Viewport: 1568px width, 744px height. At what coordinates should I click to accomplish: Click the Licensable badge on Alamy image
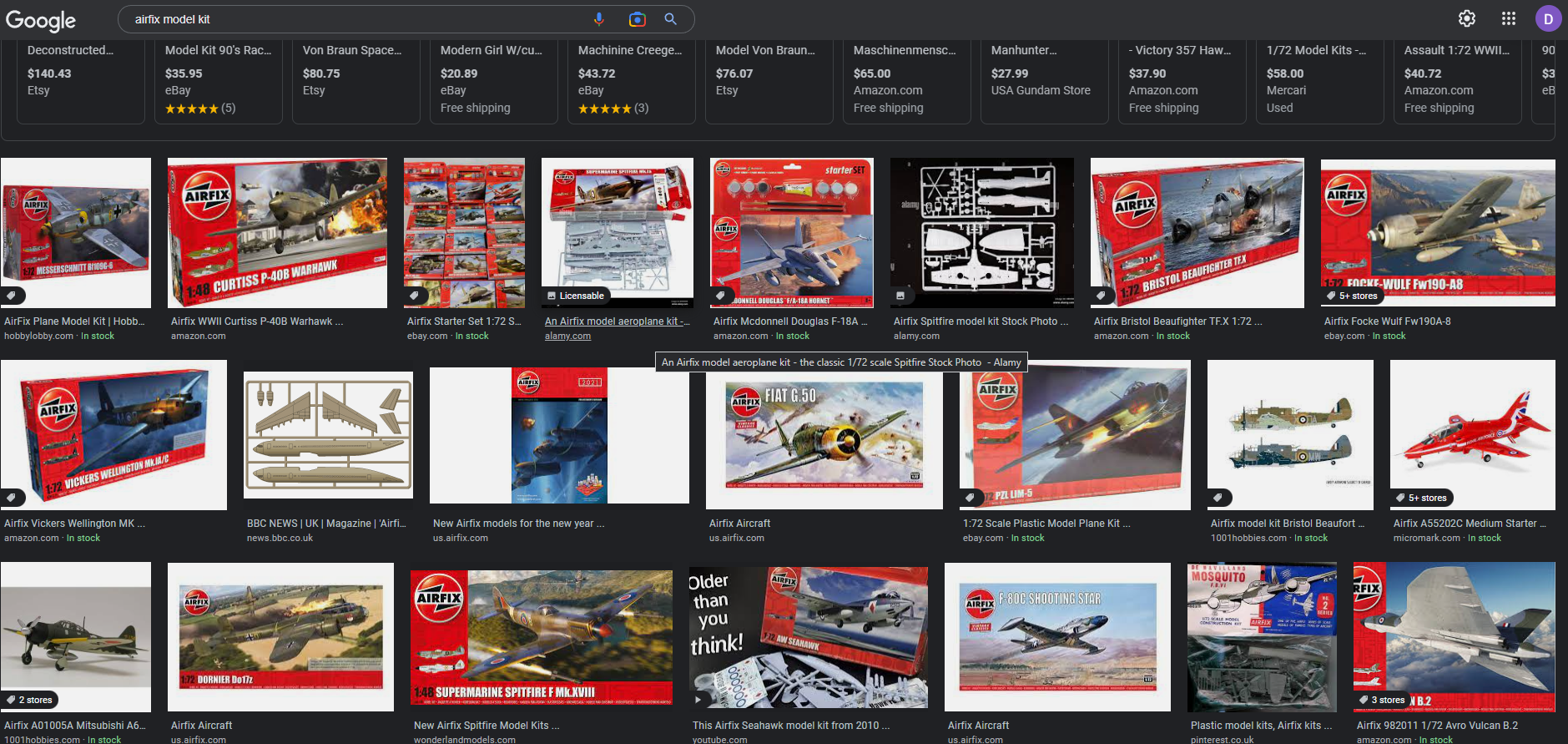pyautogui.click(x=576, y=296)
